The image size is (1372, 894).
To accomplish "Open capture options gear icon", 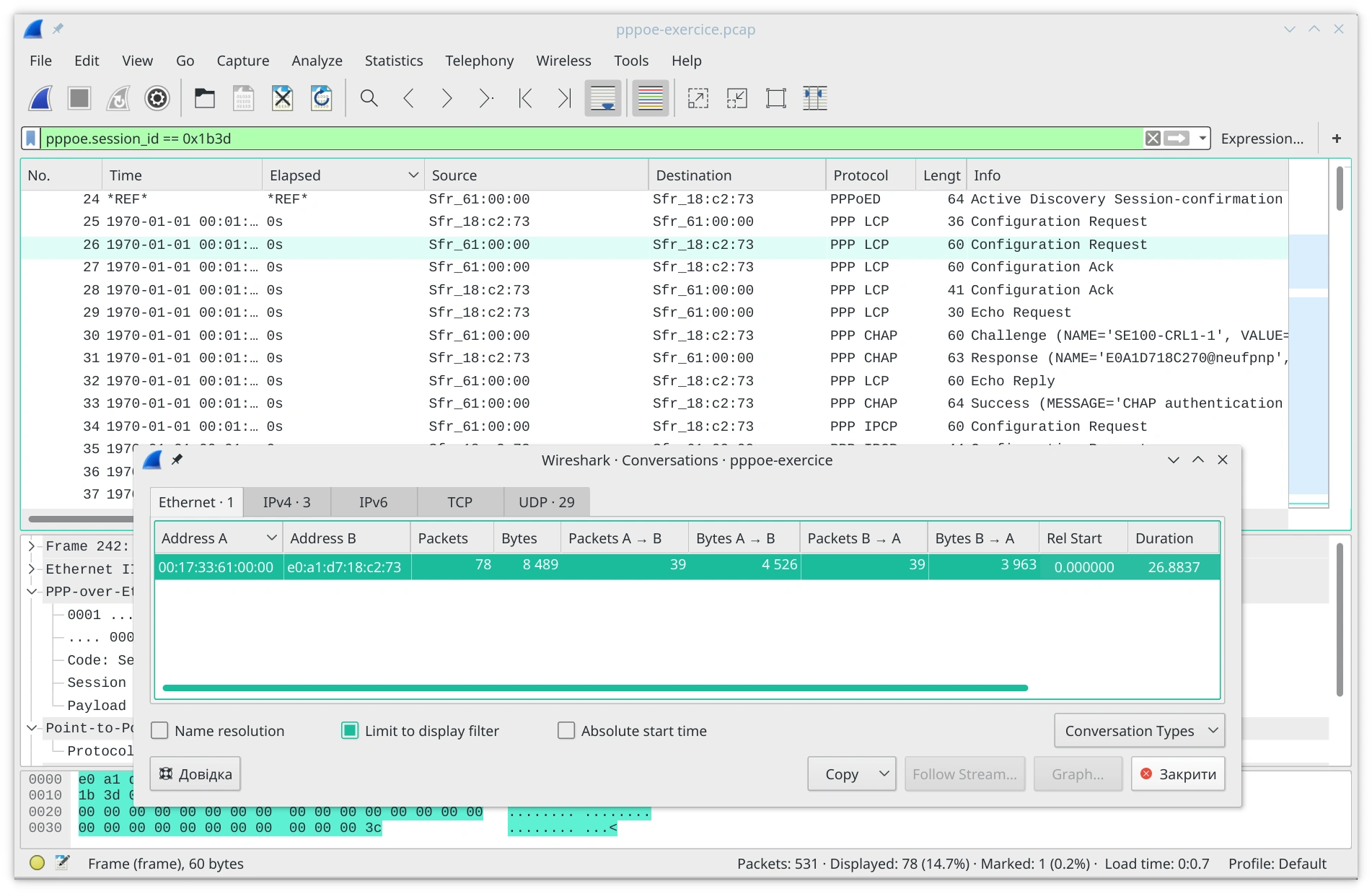I will point(157,98).
